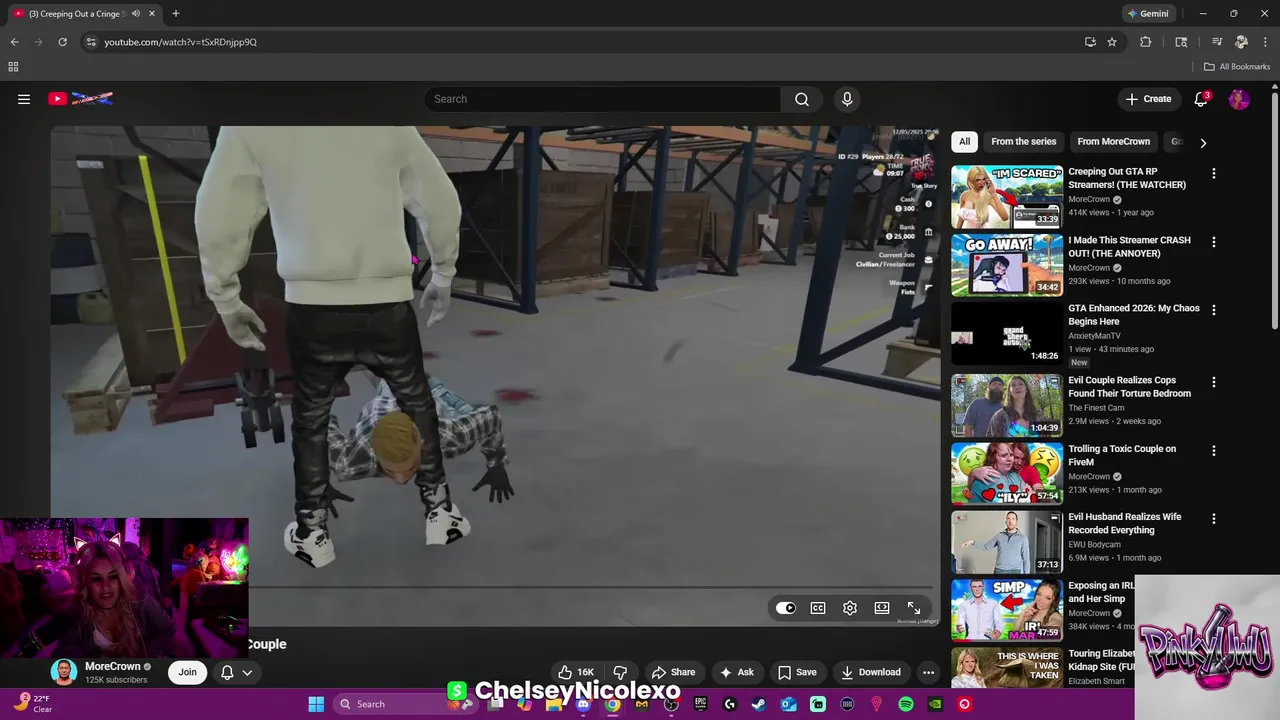Viewport: 1280px width, 720px height.
Task: Select the All filter chip
Action: (x=964, y=142)
